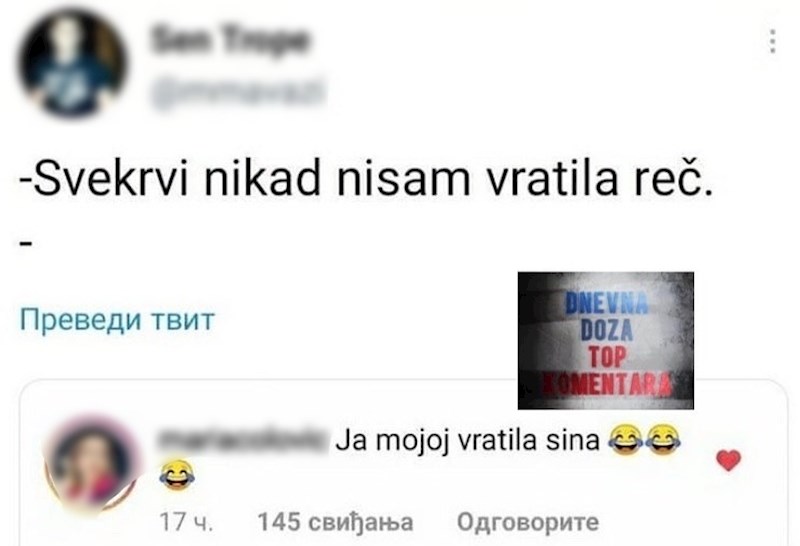This screenshot has width=800, height=546.
Task: Click the word "TOP" in the logo image
Action: tap(606, 357)
